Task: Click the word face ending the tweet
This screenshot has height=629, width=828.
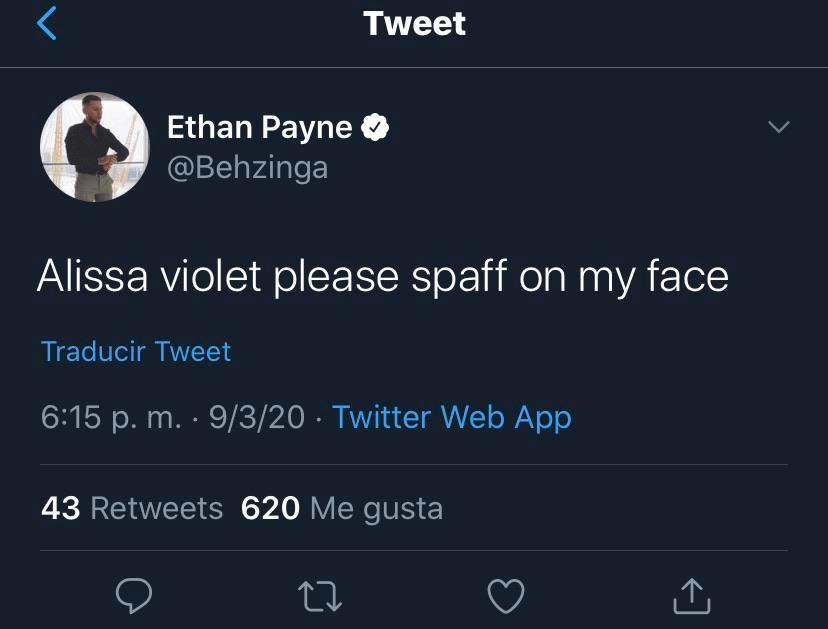Action: pyautogui.click(x=686, y=276)
